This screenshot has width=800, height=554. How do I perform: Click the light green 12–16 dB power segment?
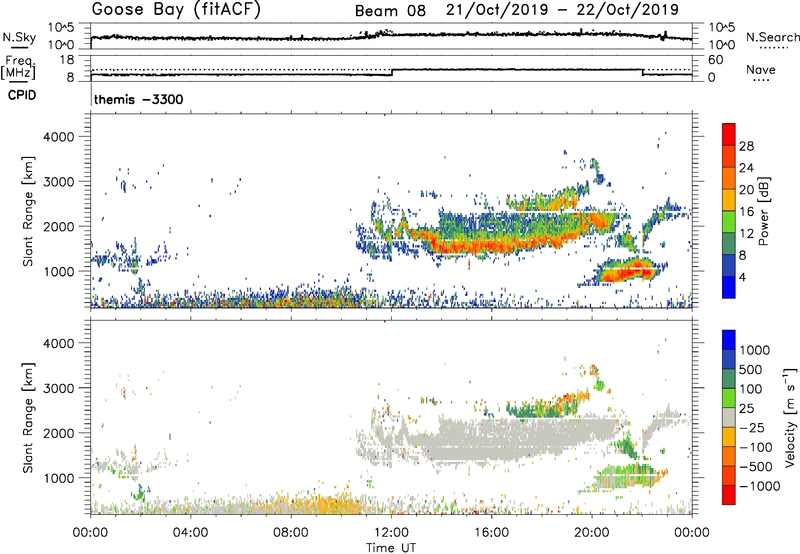pos(729,222)
